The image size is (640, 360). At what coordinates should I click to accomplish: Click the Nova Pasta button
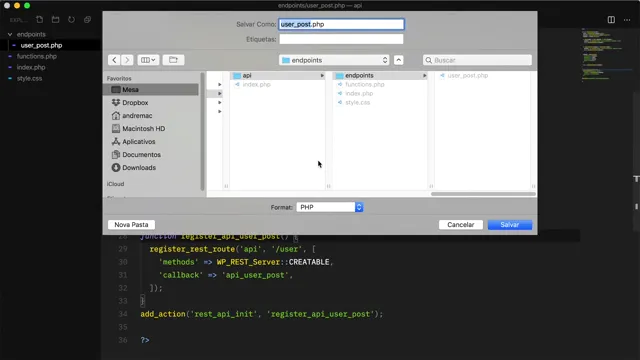click(x=131, y=224)
